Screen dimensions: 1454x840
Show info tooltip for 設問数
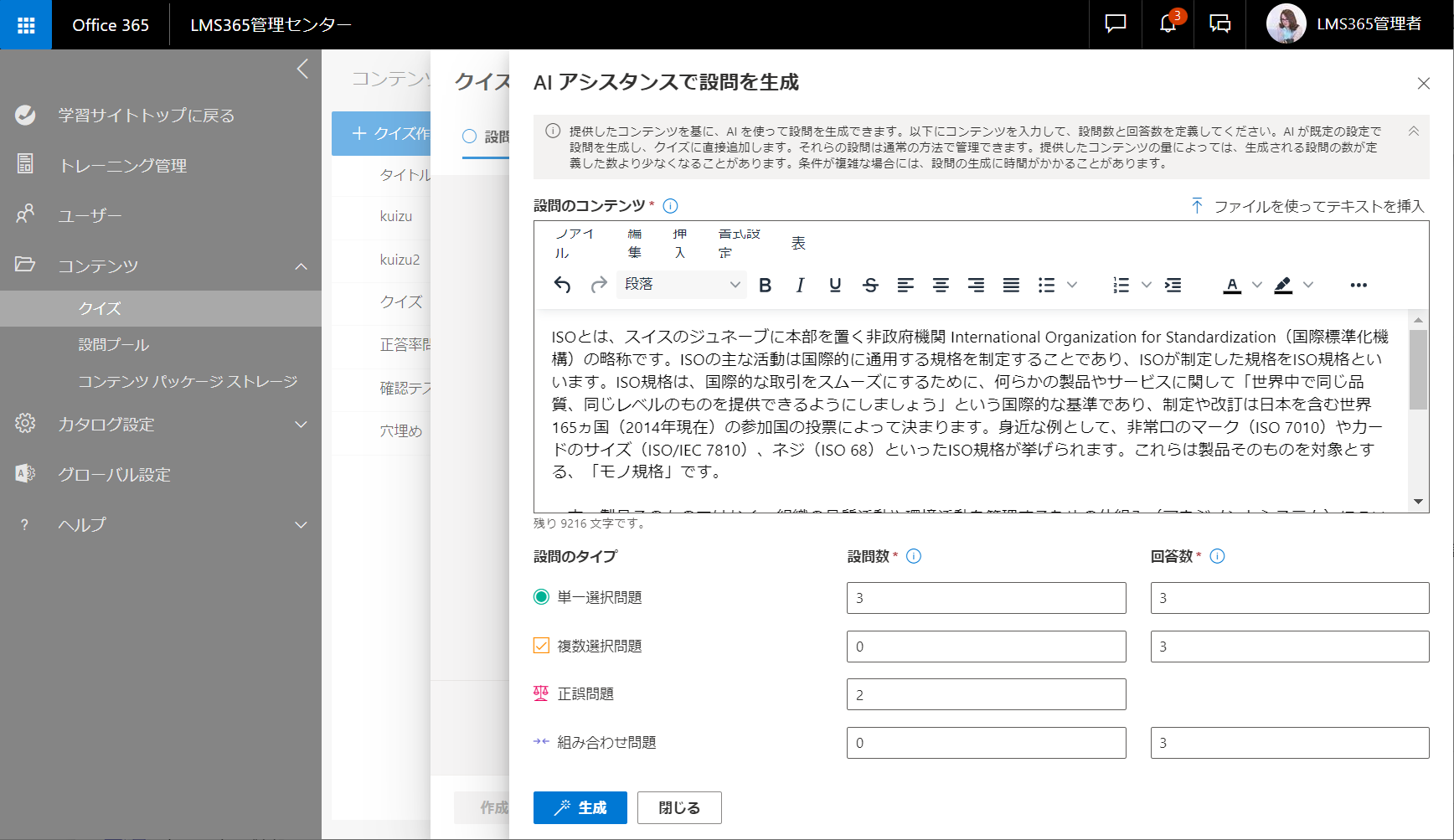pyautogui.click(x=914, y=556)
